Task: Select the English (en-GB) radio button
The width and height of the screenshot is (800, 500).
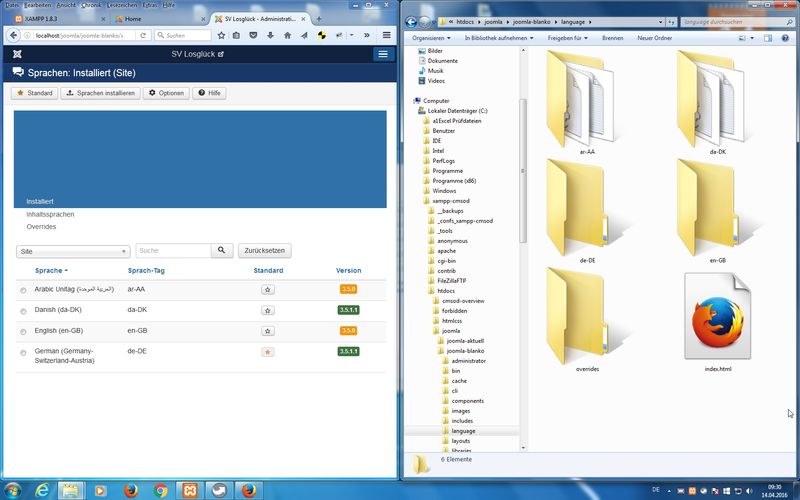Action: coord(23,331)
